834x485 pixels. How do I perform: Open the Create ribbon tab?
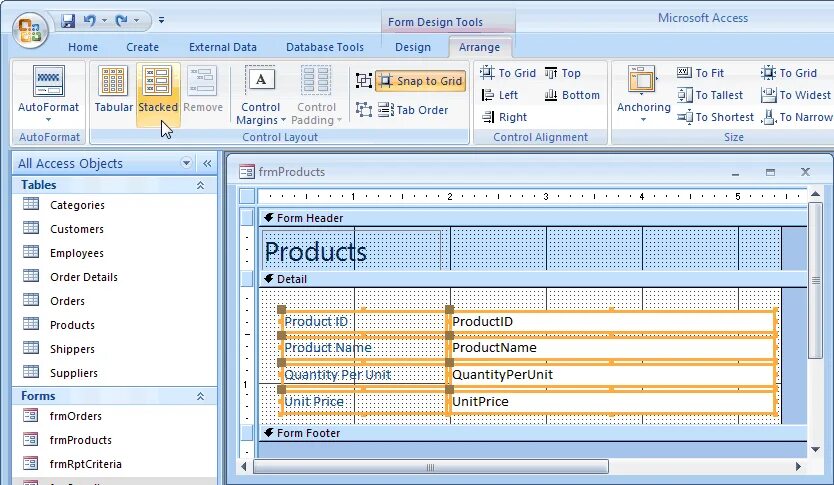(142, 47)
